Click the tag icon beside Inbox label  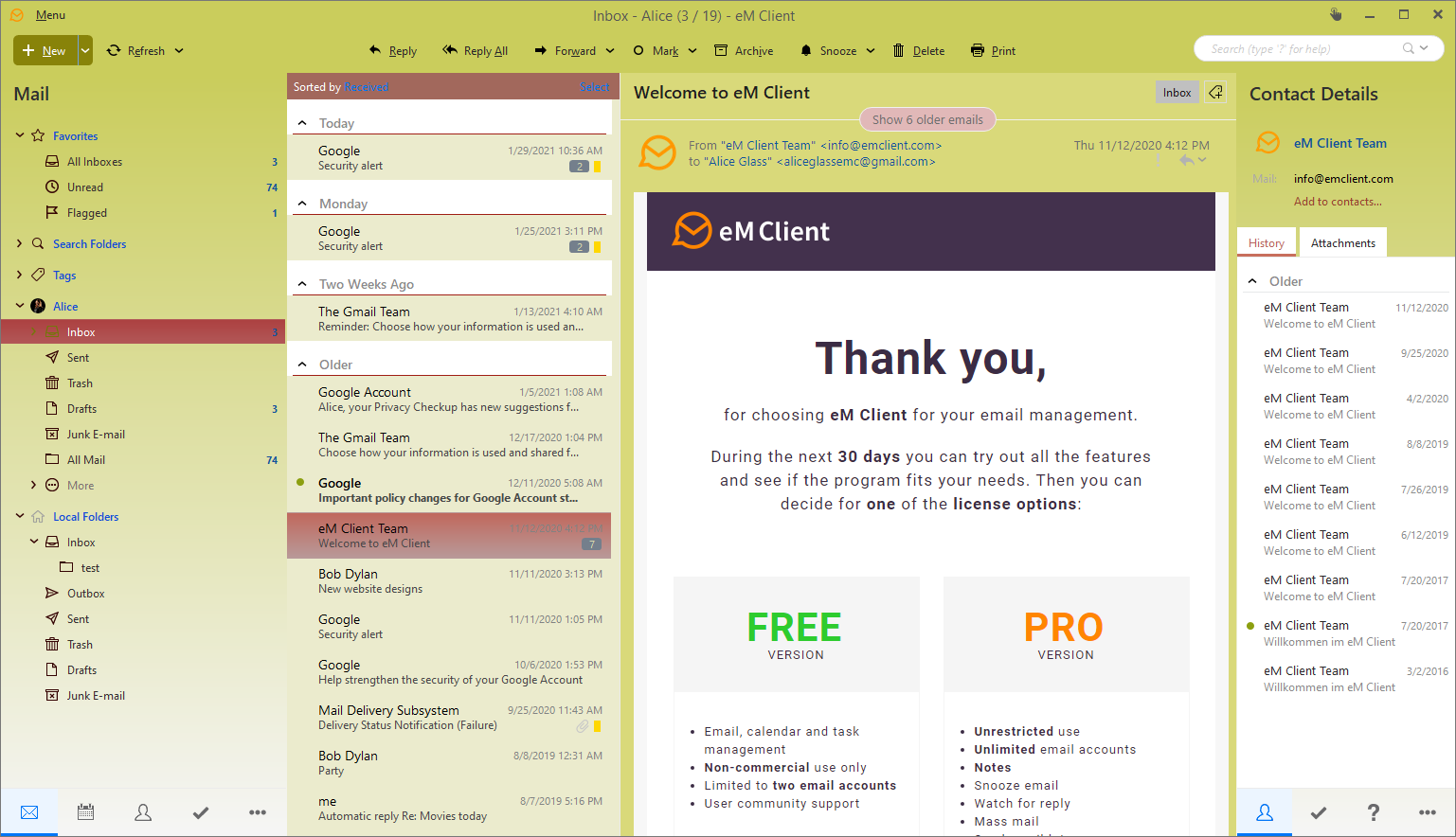pos(1215,92)
